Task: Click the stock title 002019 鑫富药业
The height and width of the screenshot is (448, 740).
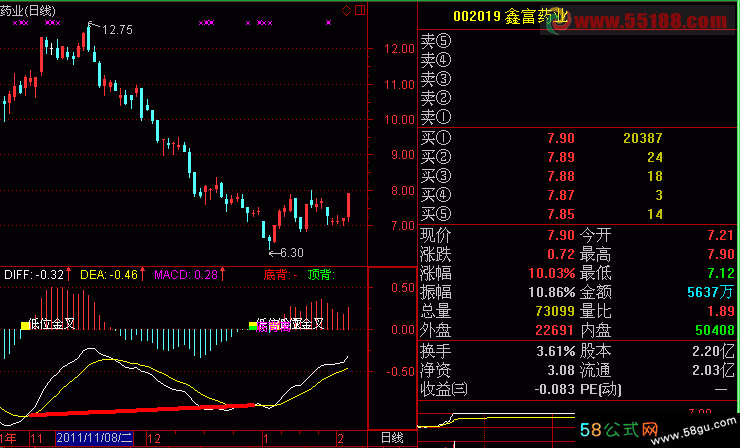Action: point(509,17)
